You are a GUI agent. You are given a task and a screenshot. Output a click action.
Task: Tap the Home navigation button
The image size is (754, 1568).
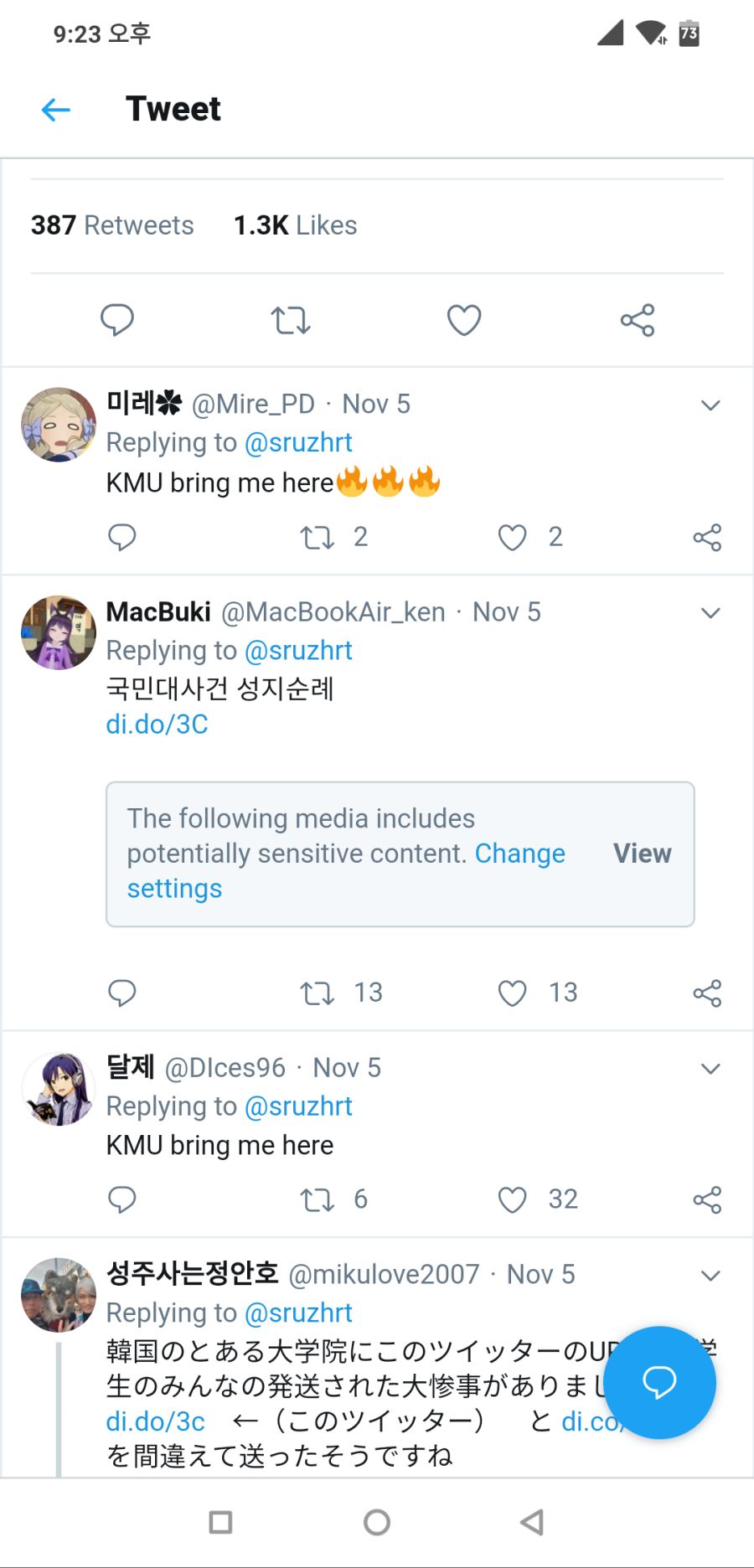click(377, 1523)
